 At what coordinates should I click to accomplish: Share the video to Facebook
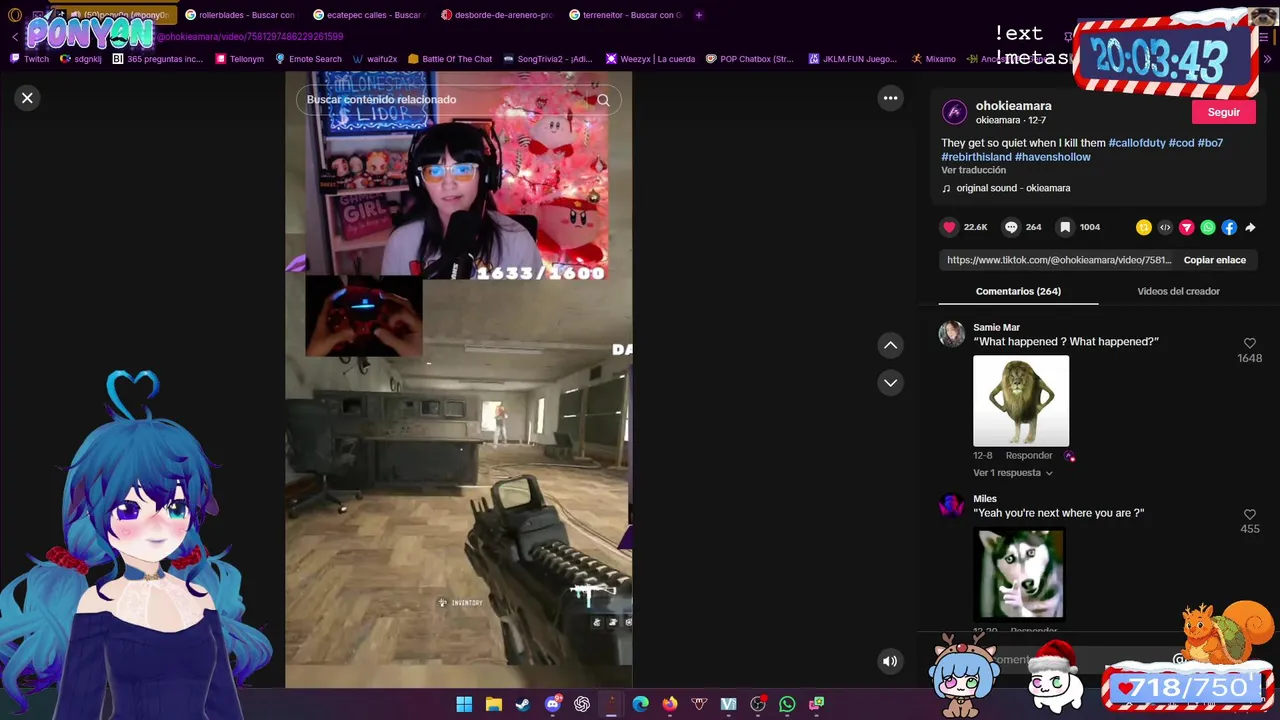click(x=1229, y=227)
